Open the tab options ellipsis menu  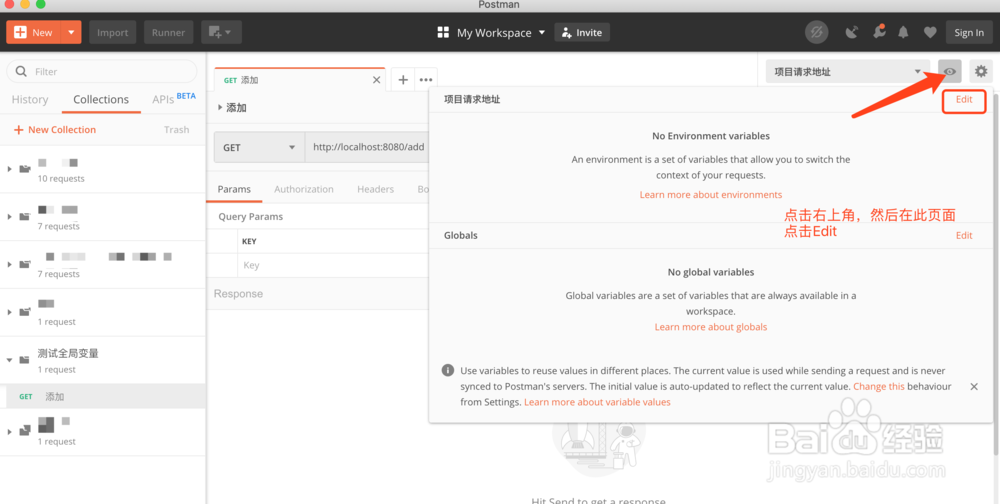[425, 80]
